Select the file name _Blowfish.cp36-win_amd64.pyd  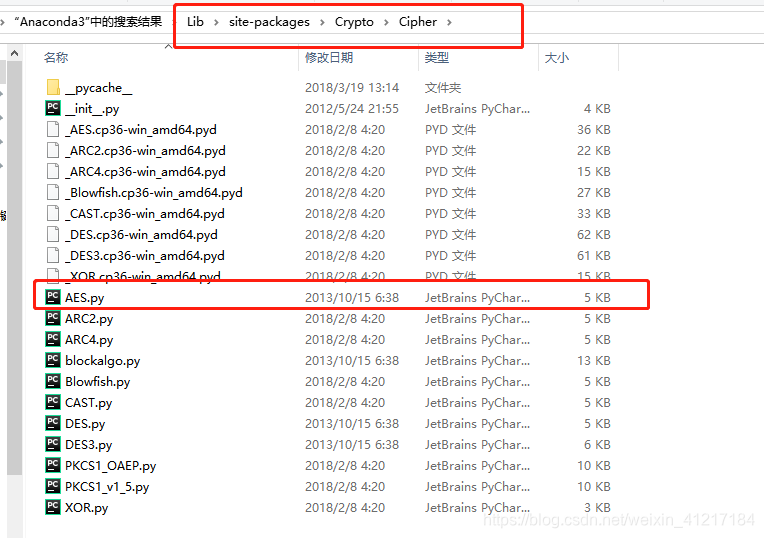tap(153, 193)
